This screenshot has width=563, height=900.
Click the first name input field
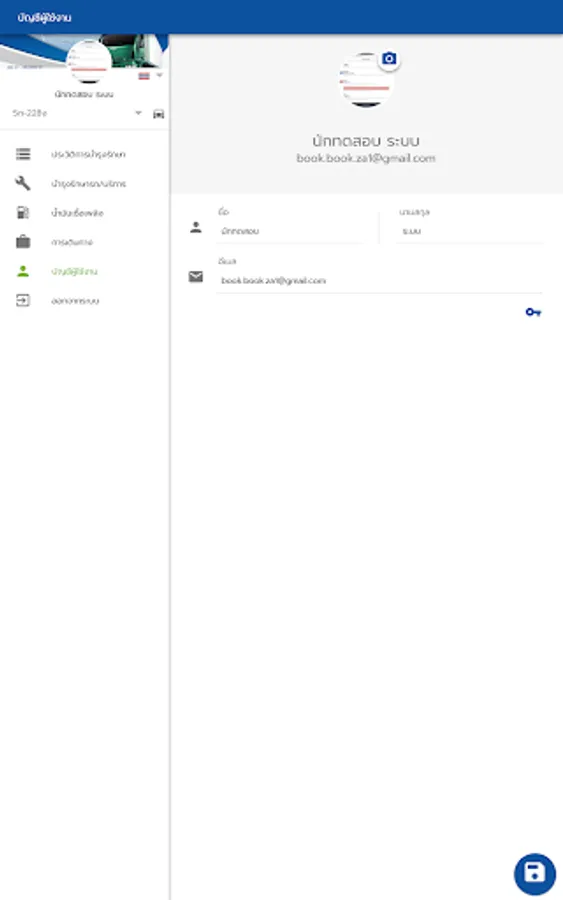click(290, 231)
